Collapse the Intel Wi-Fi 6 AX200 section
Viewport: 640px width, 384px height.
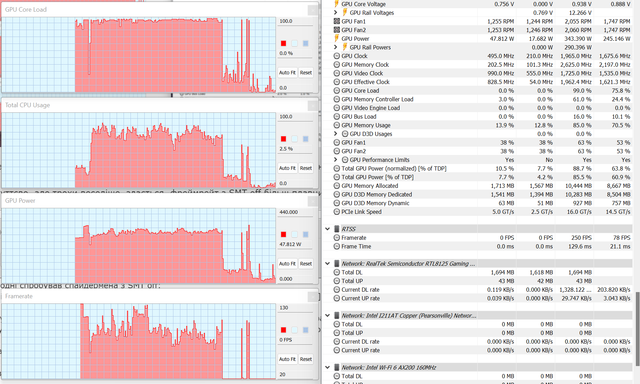pyautogui.click(x=327, y=367)
